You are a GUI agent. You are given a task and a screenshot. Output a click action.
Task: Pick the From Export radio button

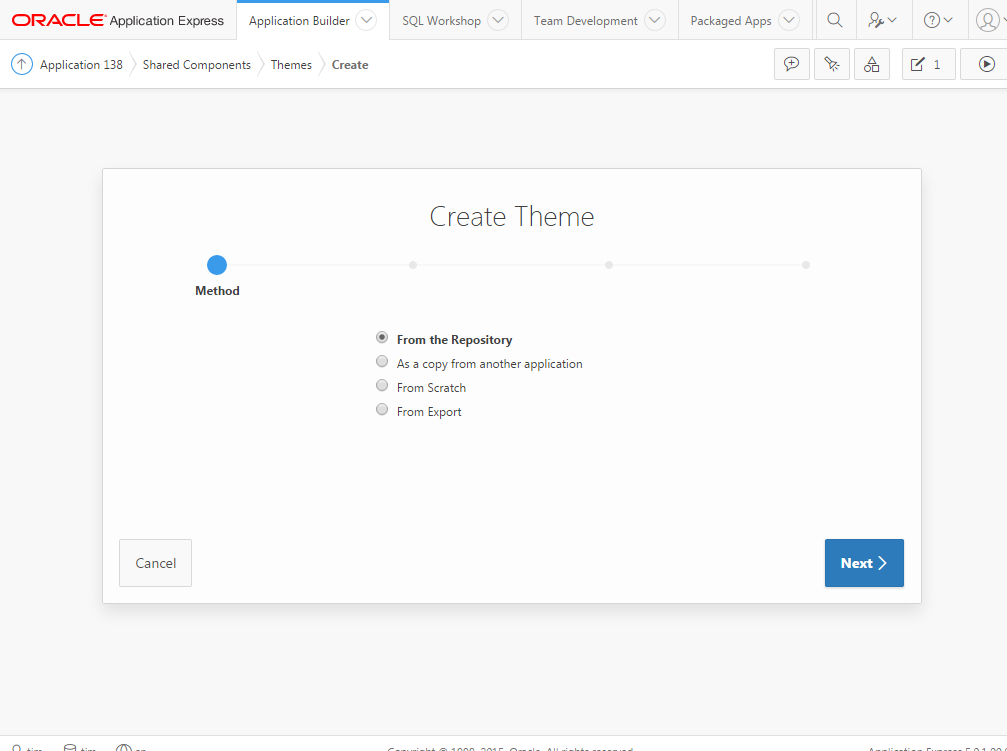click(382, 410)
